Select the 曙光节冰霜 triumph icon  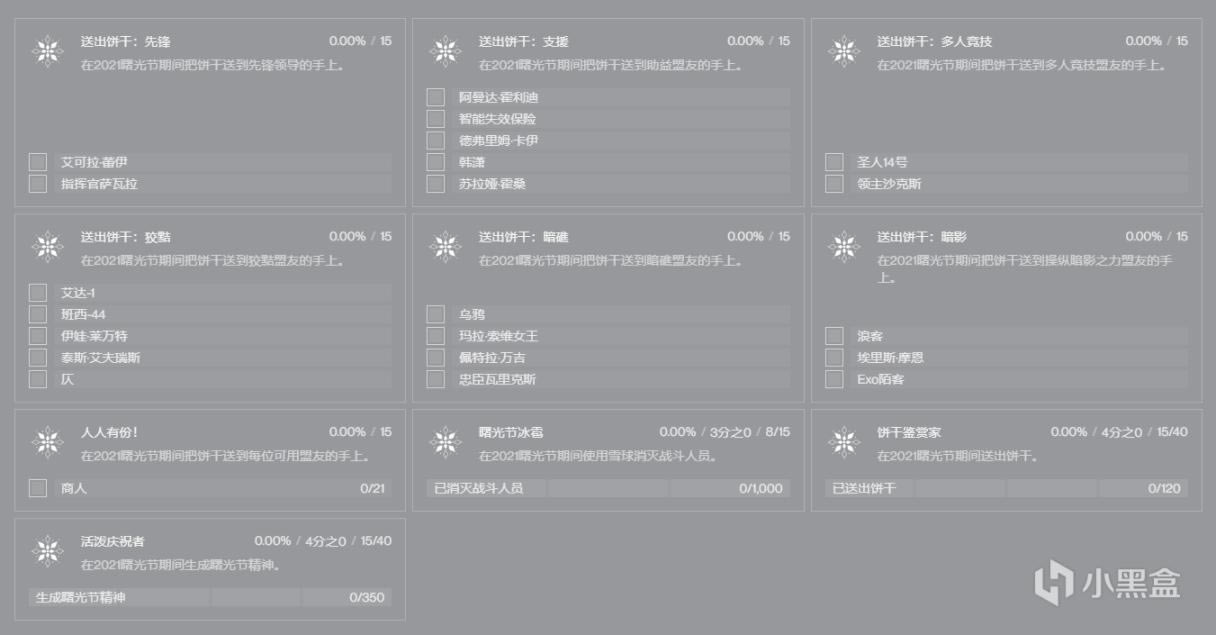(x=445, y=442)
